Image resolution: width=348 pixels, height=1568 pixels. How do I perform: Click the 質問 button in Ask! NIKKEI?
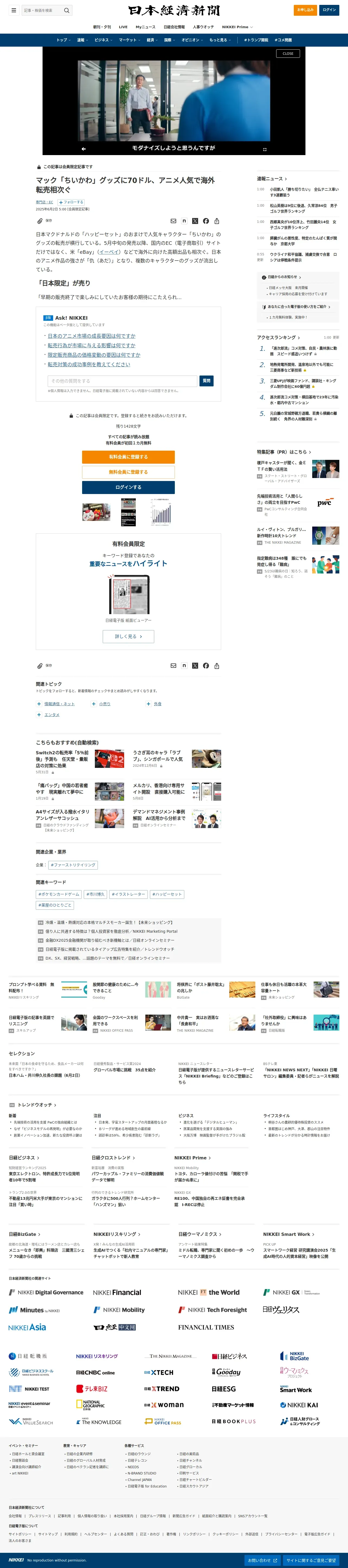[206, 380]
